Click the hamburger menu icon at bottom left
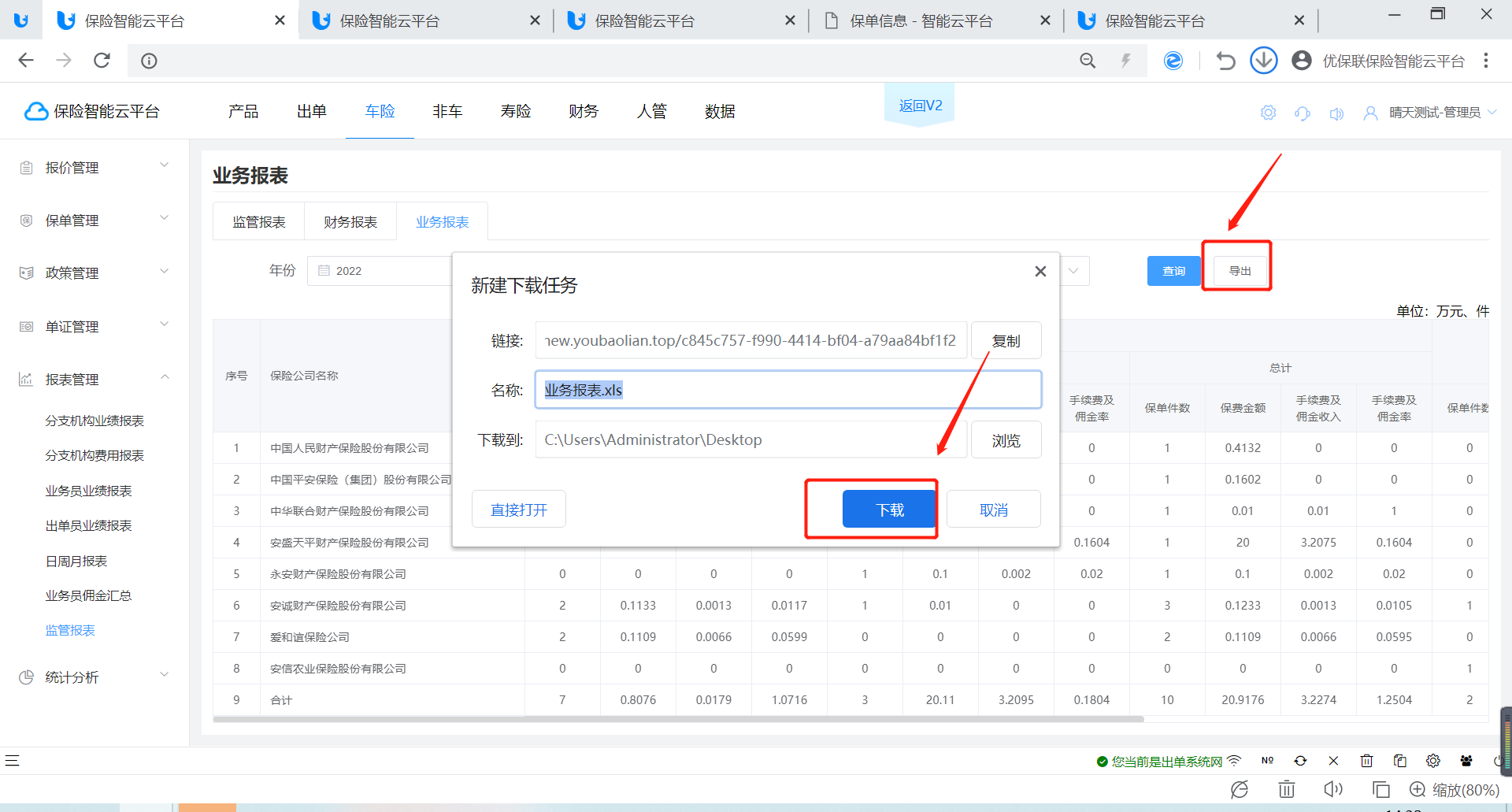Image resolution: width=1512 pixels, height=812 pixels. click(x=12, y=761)
